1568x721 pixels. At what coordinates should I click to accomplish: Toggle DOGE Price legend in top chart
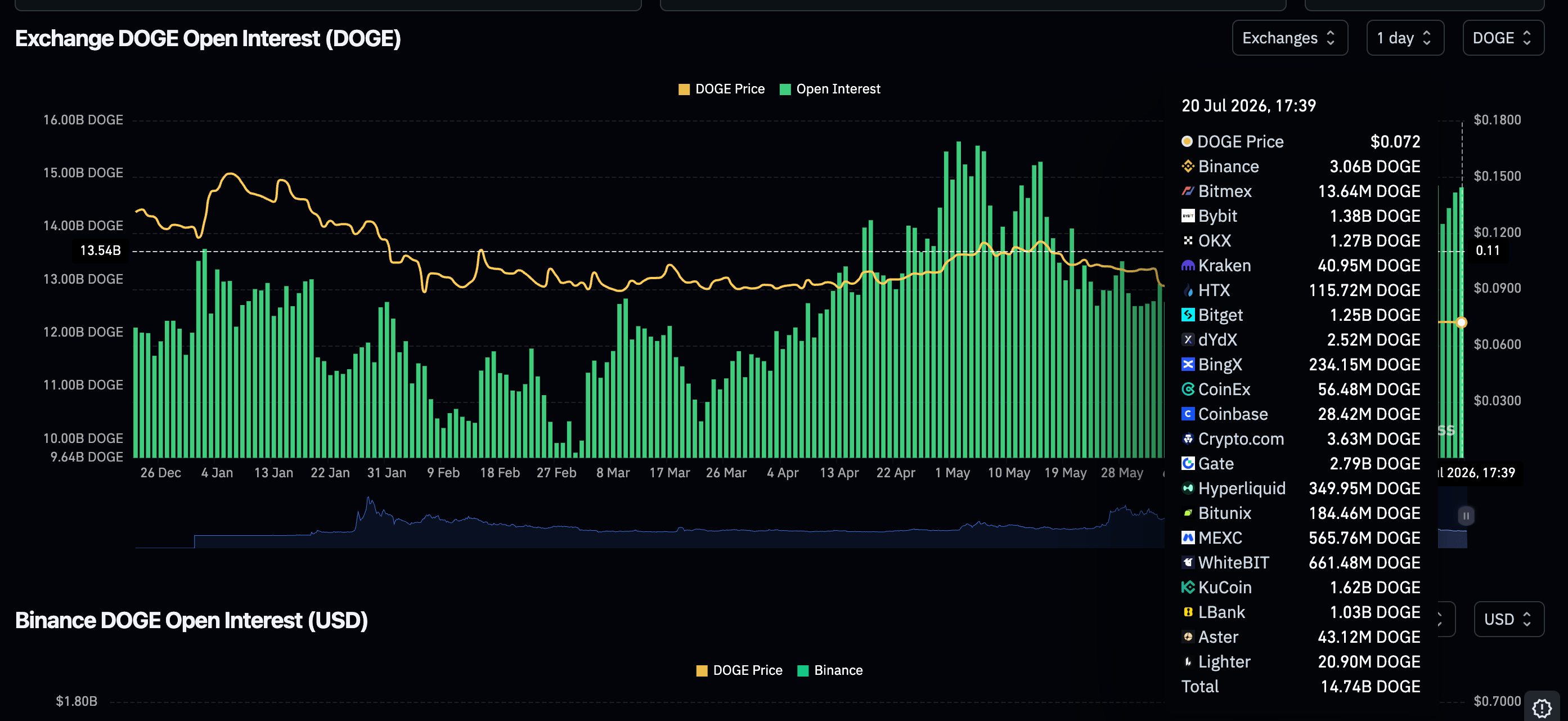[x=721, y=89]
